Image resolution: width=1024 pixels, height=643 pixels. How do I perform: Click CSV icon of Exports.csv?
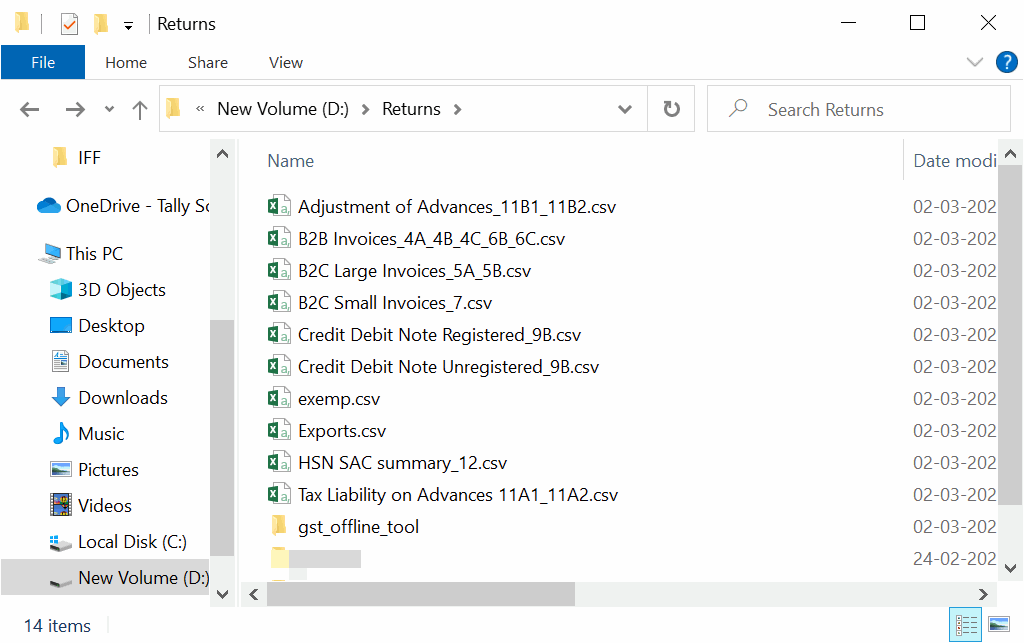pos(279,431)
